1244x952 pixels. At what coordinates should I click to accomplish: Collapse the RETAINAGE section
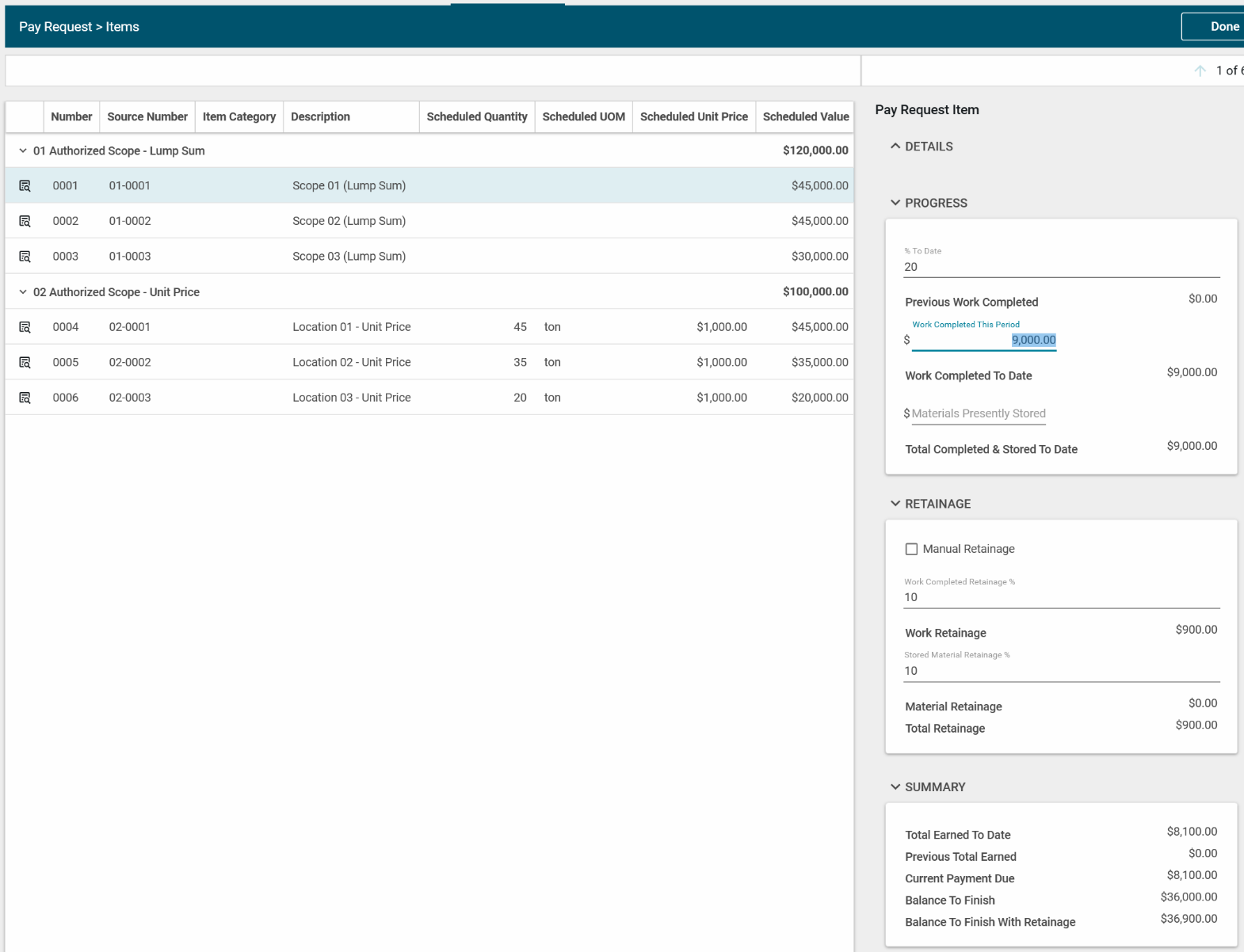[x=895, y=504]
